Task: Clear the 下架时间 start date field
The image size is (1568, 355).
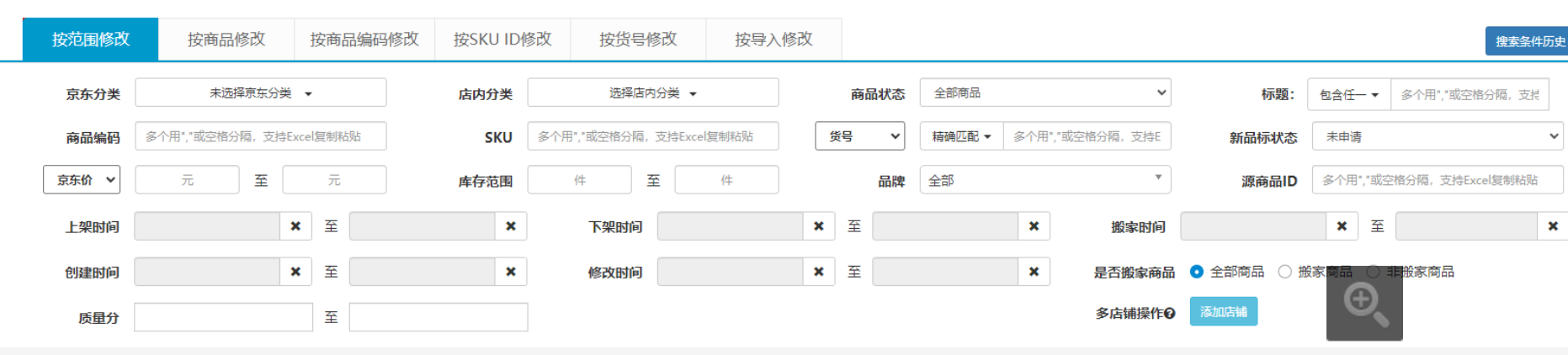Action: pos(818,226)
